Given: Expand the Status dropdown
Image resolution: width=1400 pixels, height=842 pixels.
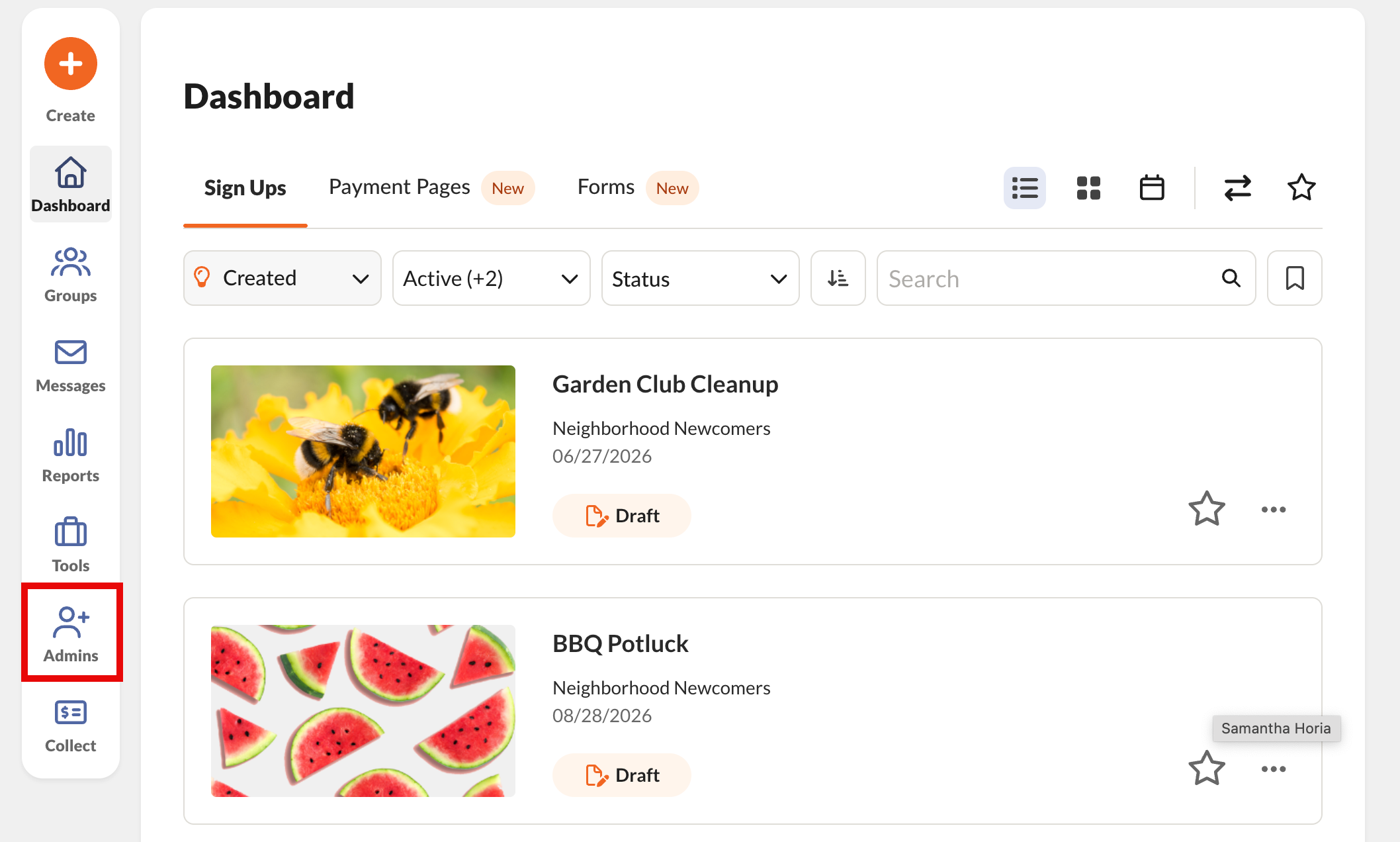Looking at the screenshot, I should coord(701,278).
